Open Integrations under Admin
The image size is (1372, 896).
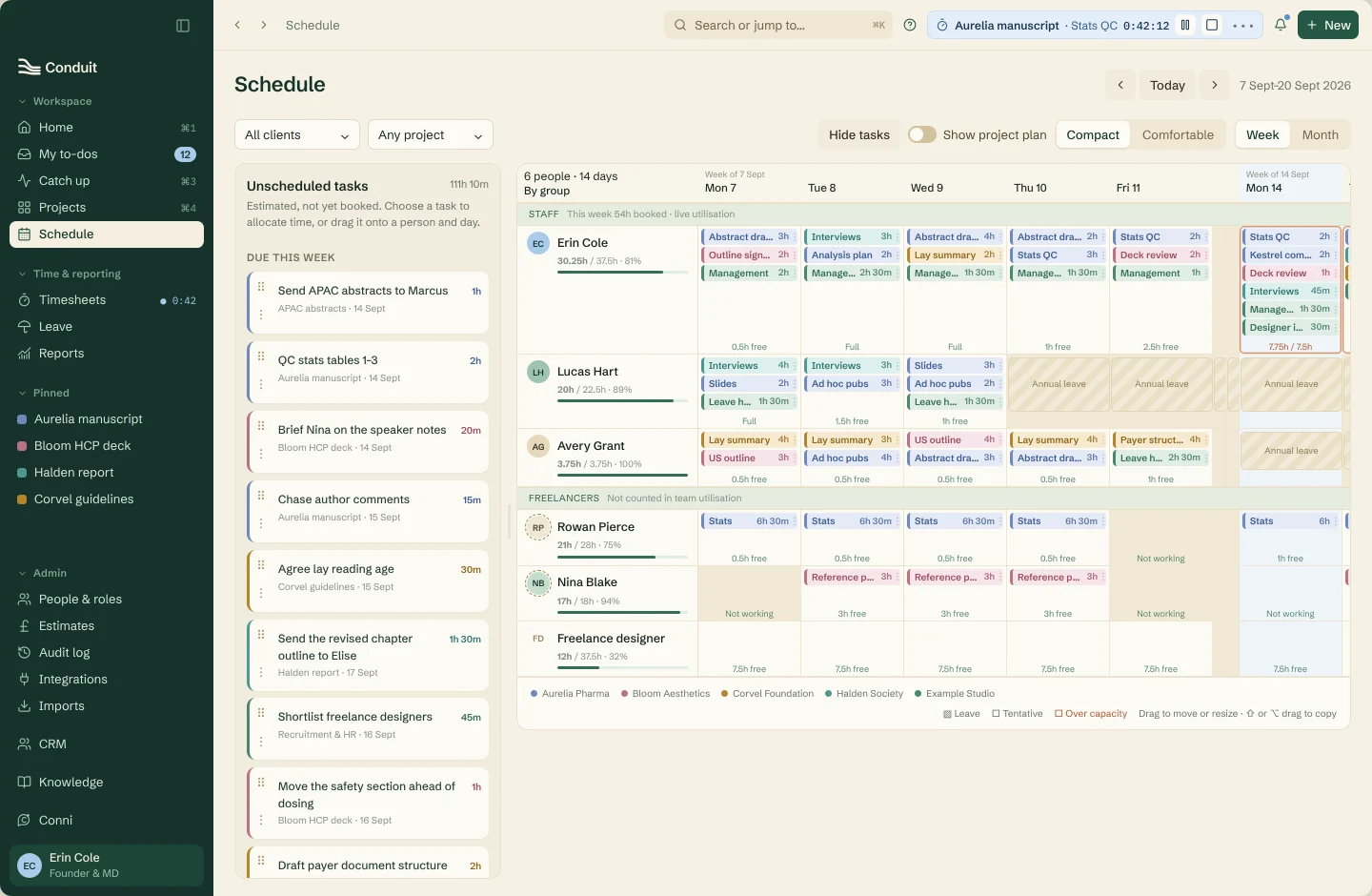coord(107,680)
